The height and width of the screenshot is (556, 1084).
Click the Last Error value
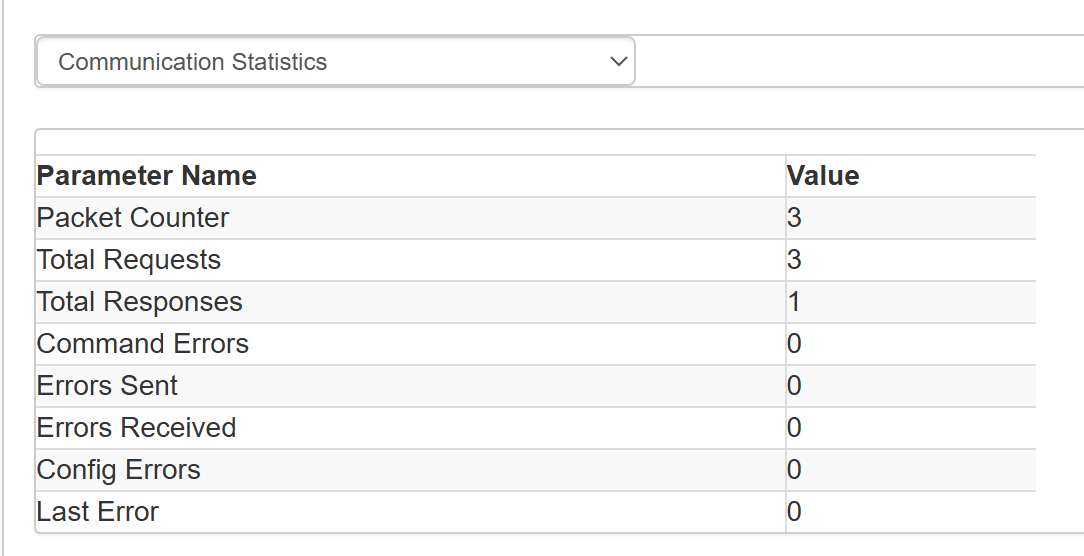pyautogui.click(x=794, y=512)
